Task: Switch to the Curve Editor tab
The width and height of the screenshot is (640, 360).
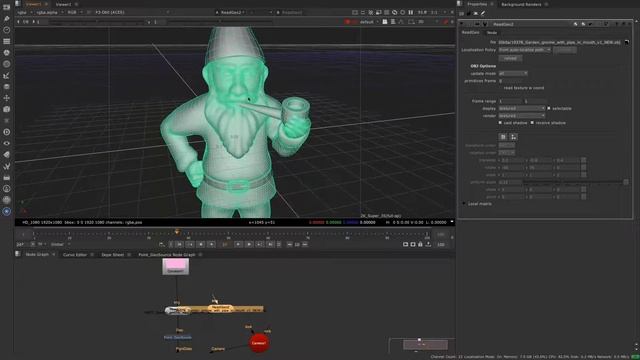Action: [x=75, y=254]
